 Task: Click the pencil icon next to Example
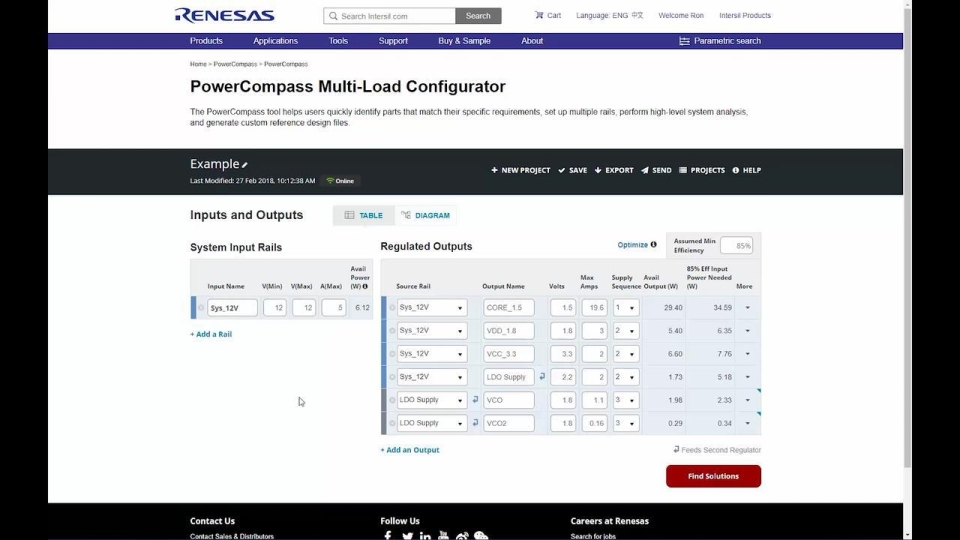[244, 165]
